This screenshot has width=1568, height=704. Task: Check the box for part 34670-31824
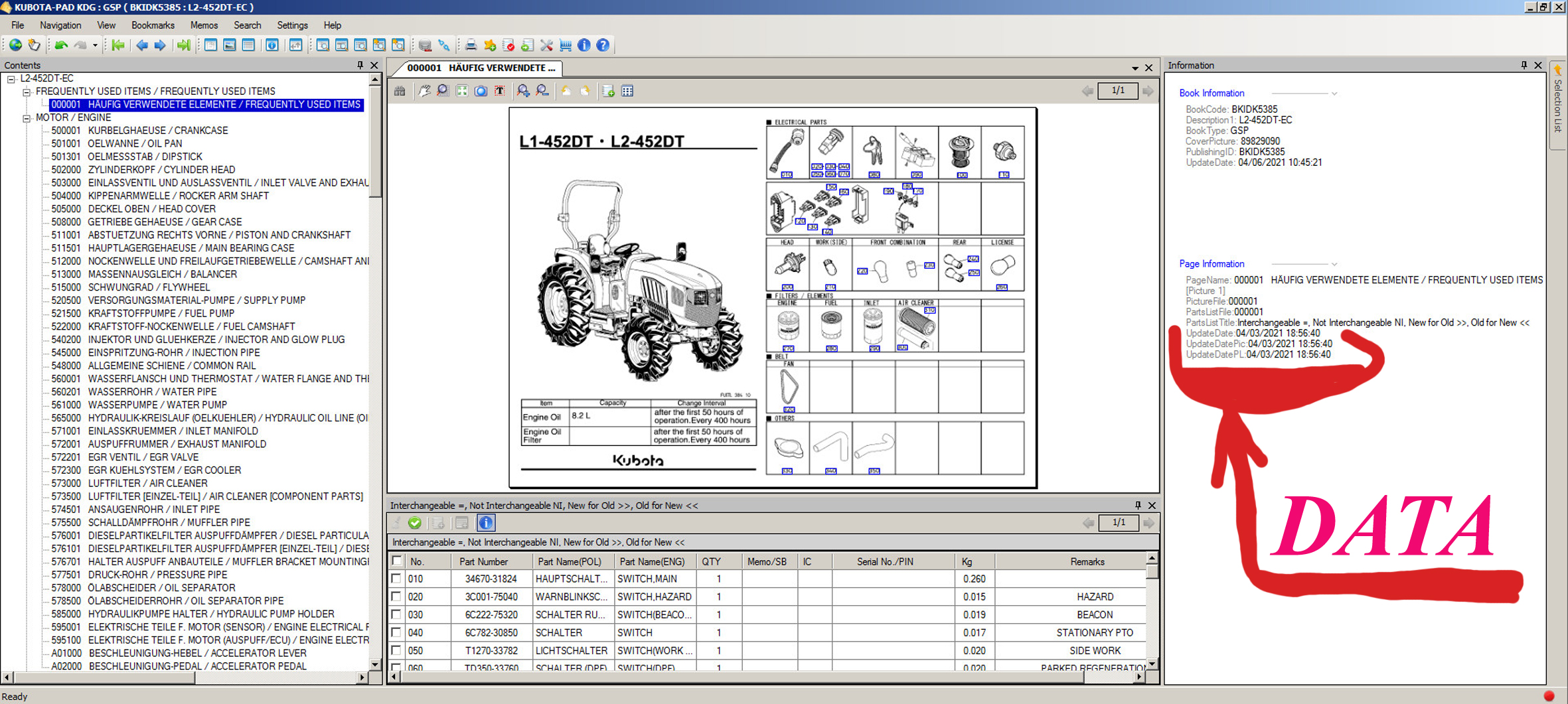click(396, 579)
